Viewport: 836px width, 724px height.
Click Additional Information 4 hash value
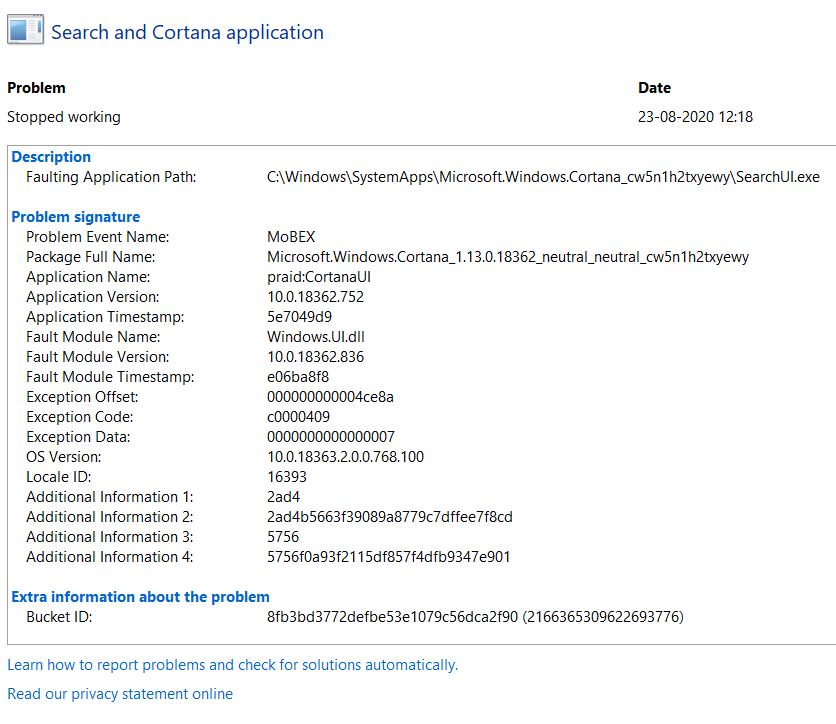[389, 557]
